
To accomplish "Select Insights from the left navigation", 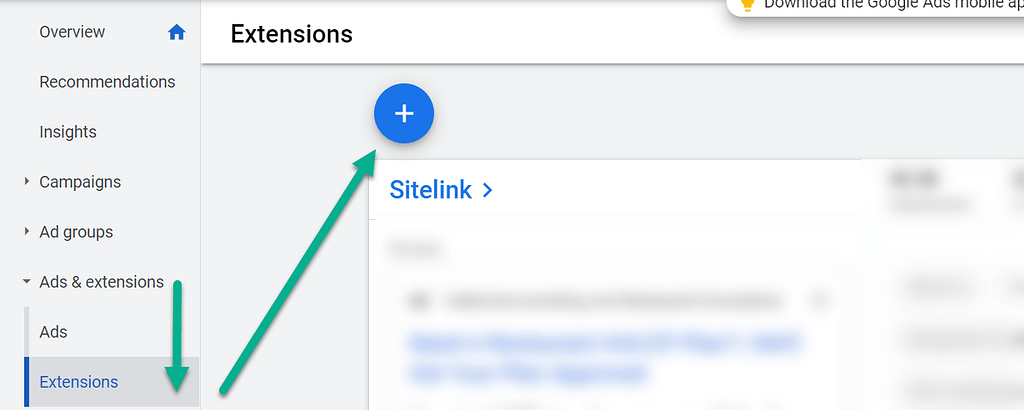I will pyautogui.click(x=68, y=132).
